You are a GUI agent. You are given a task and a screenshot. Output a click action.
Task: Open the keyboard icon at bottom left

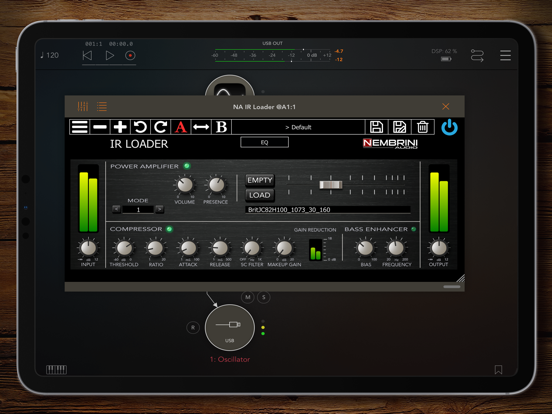(x=56, y=370)
